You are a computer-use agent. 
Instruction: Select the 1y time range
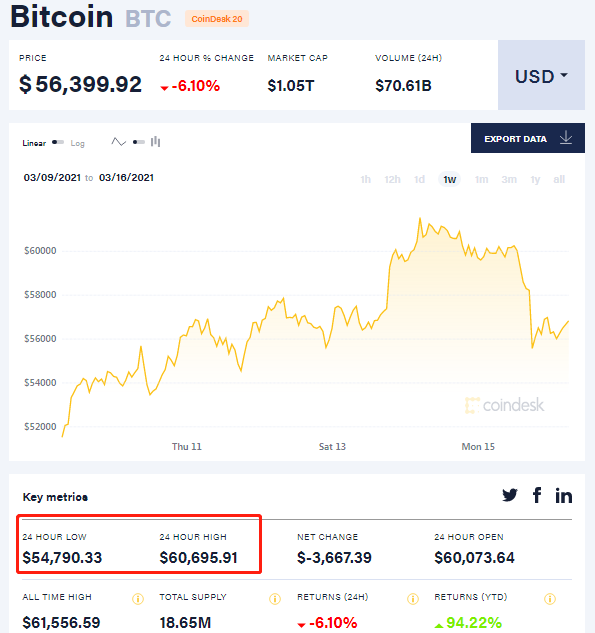pyautogui.click(x=535, y=179)
